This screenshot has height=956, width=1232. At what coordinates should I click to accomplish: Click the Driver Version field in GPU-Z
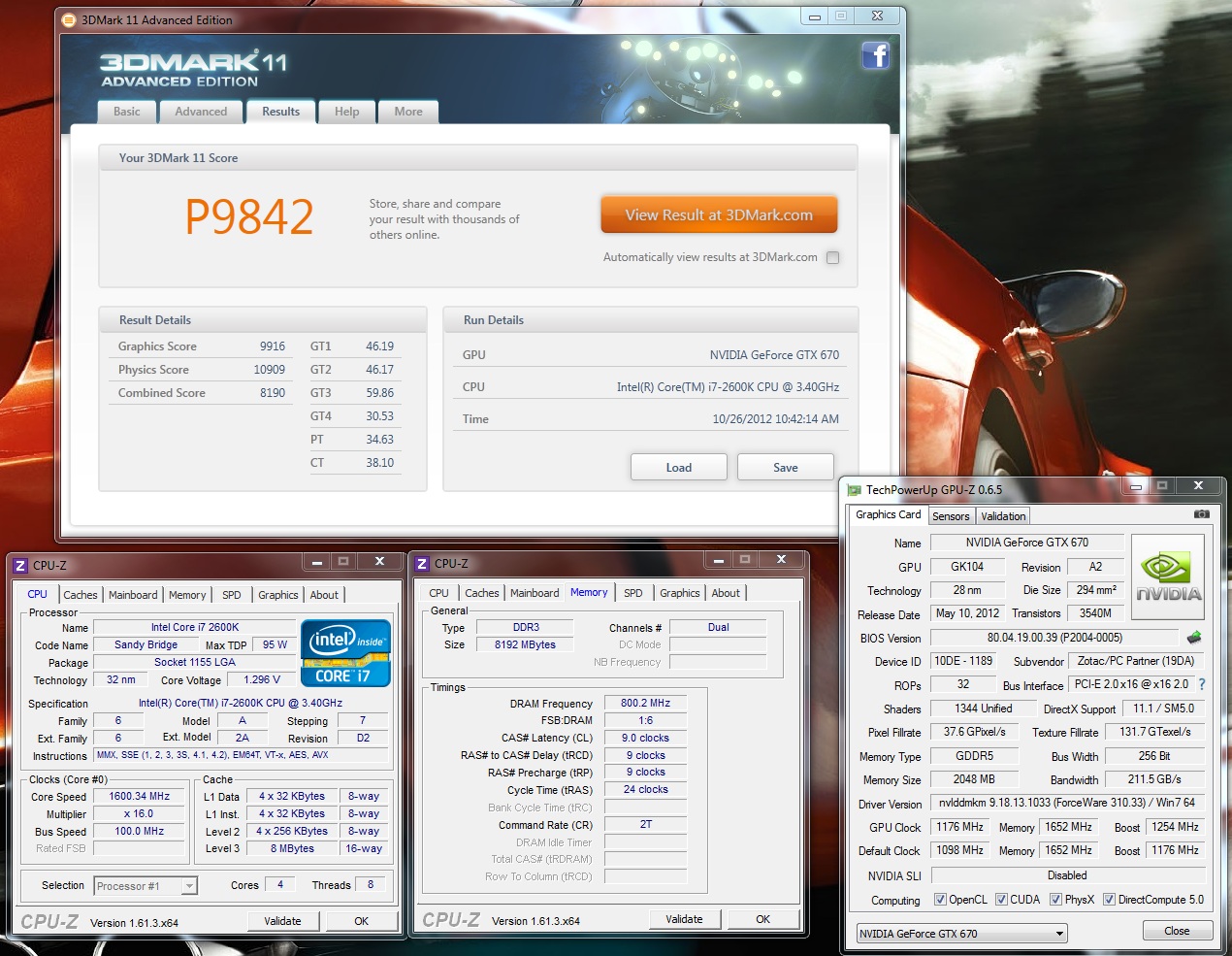(x=1067, y=803)
